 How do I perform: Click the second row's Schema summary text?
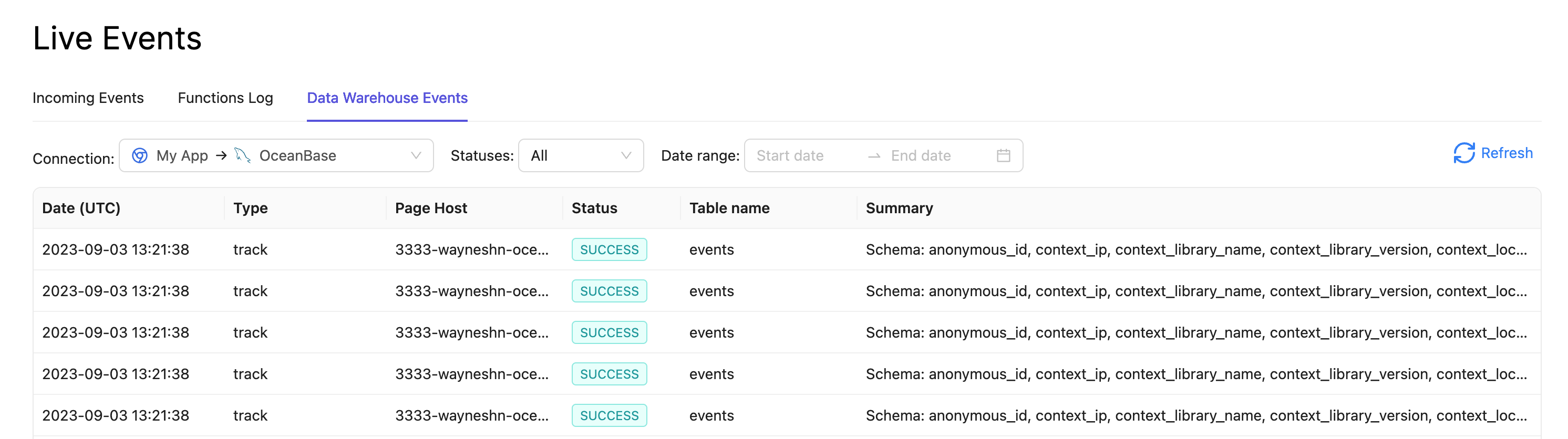(1196, 291)
